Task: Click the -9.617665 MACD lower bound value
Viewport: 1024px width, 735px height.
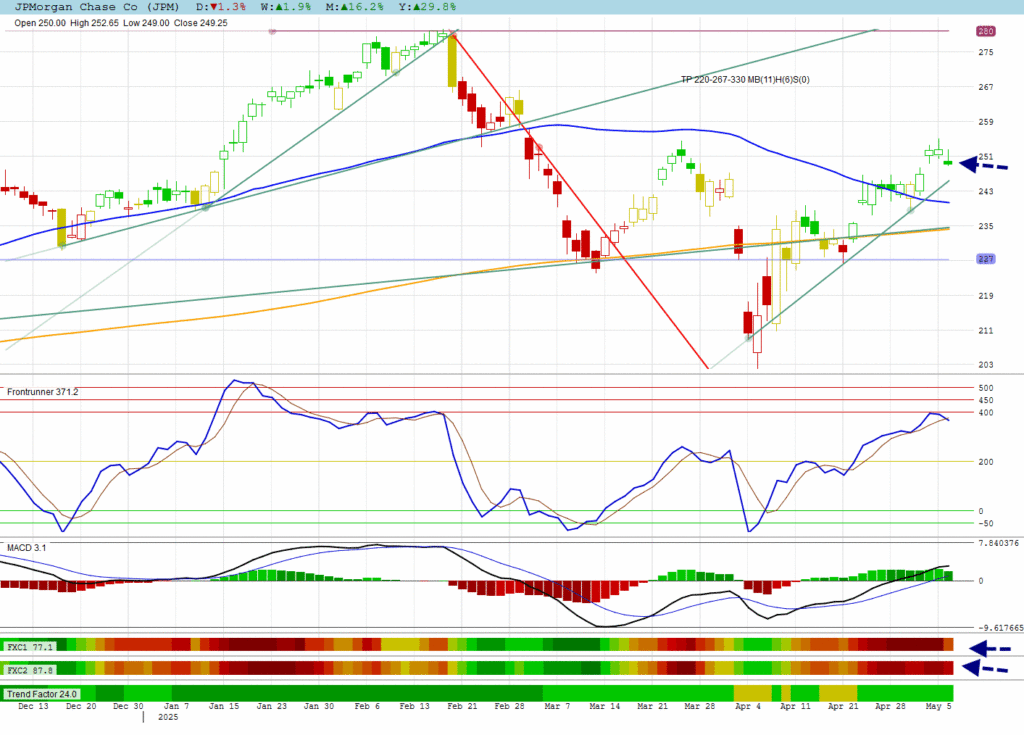Action: point(1000,628)
